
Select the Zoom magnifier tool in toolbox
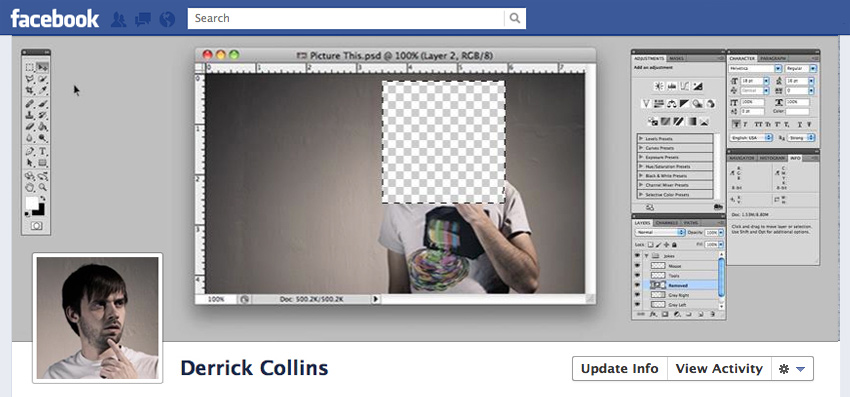42,187
